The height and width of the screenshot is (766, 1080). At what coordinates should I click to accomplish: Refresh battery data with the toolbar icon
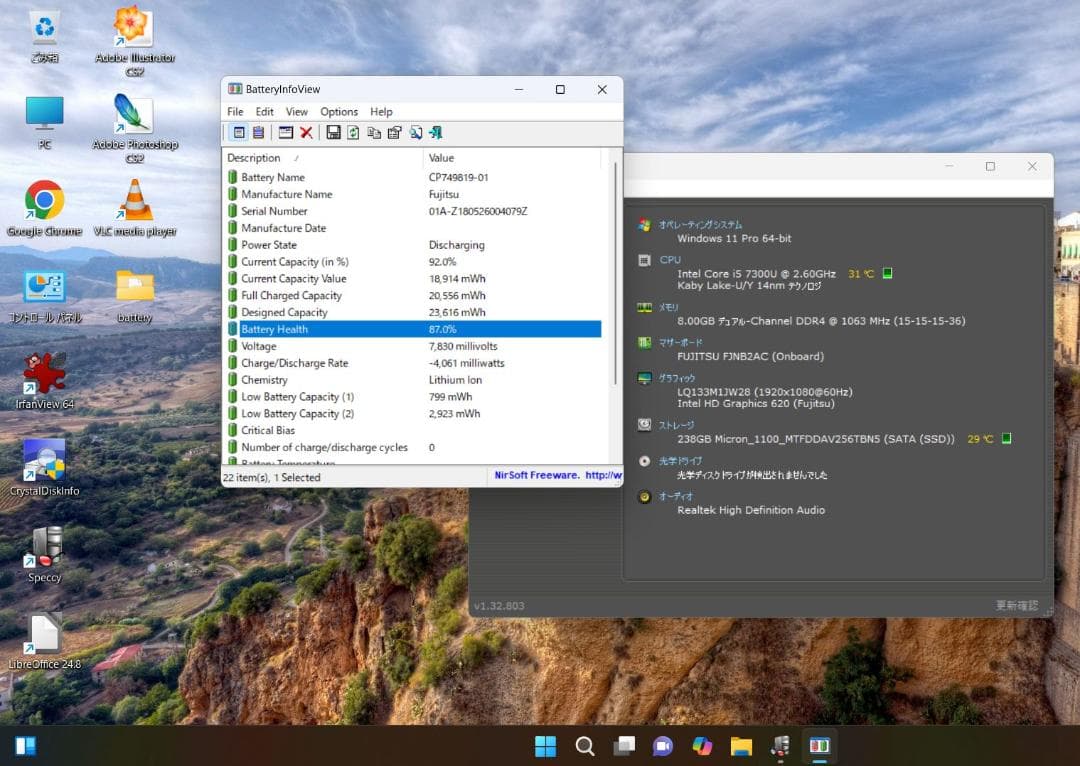tap(353, 132)
